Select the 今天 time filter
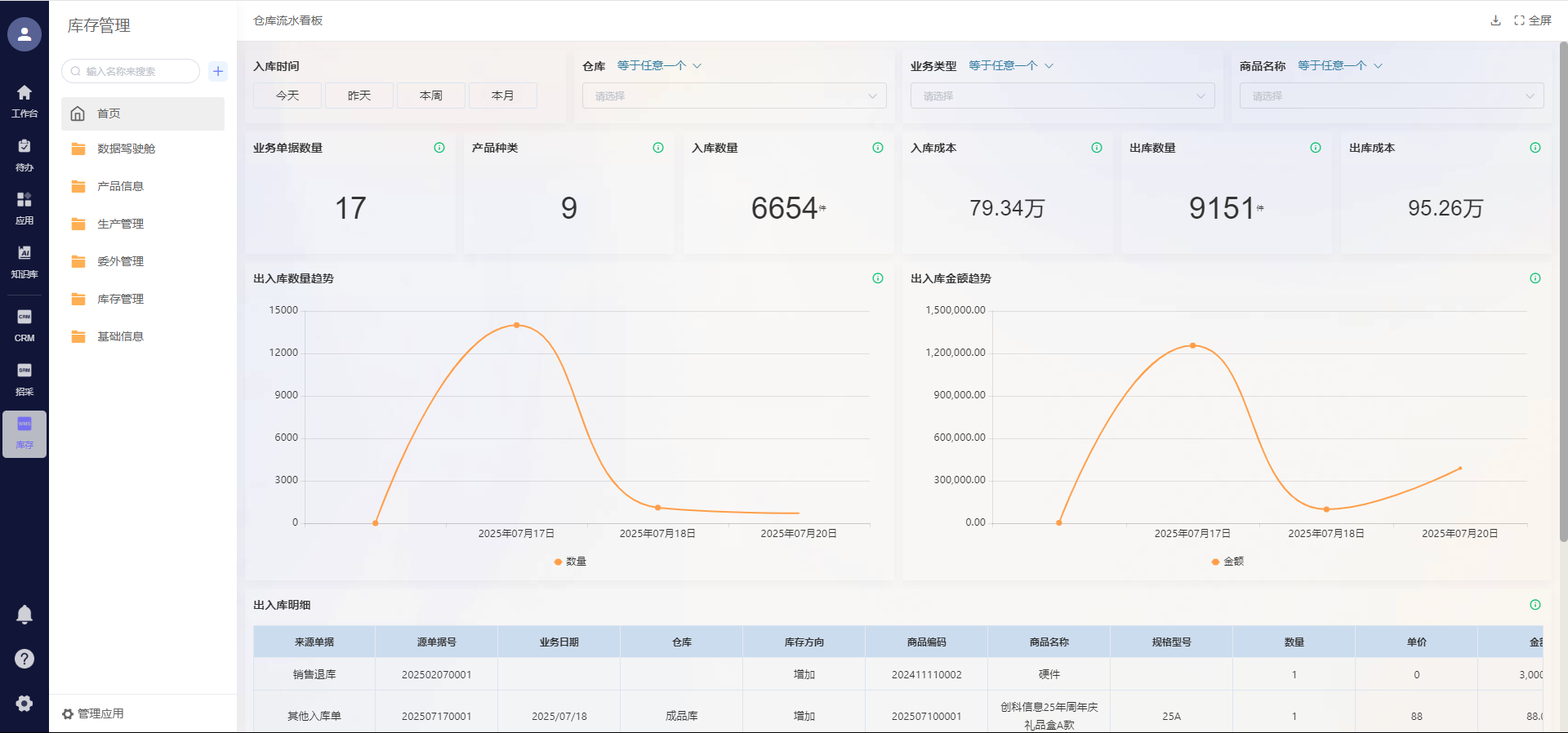The width and height of the screenshot is (1568, 733). (287, 96)
